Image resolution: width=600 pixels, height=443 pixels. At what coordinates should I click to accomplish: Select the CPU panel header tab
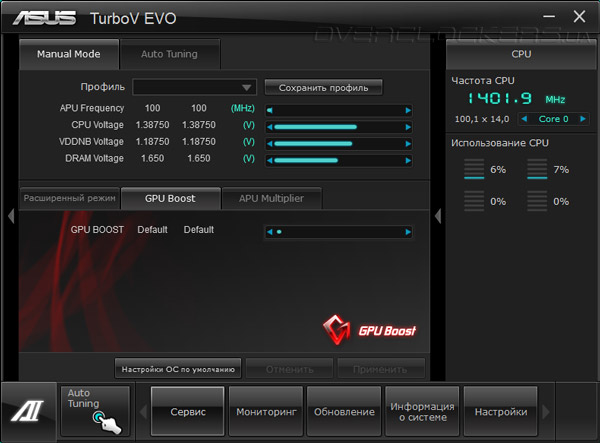[521, 54]
